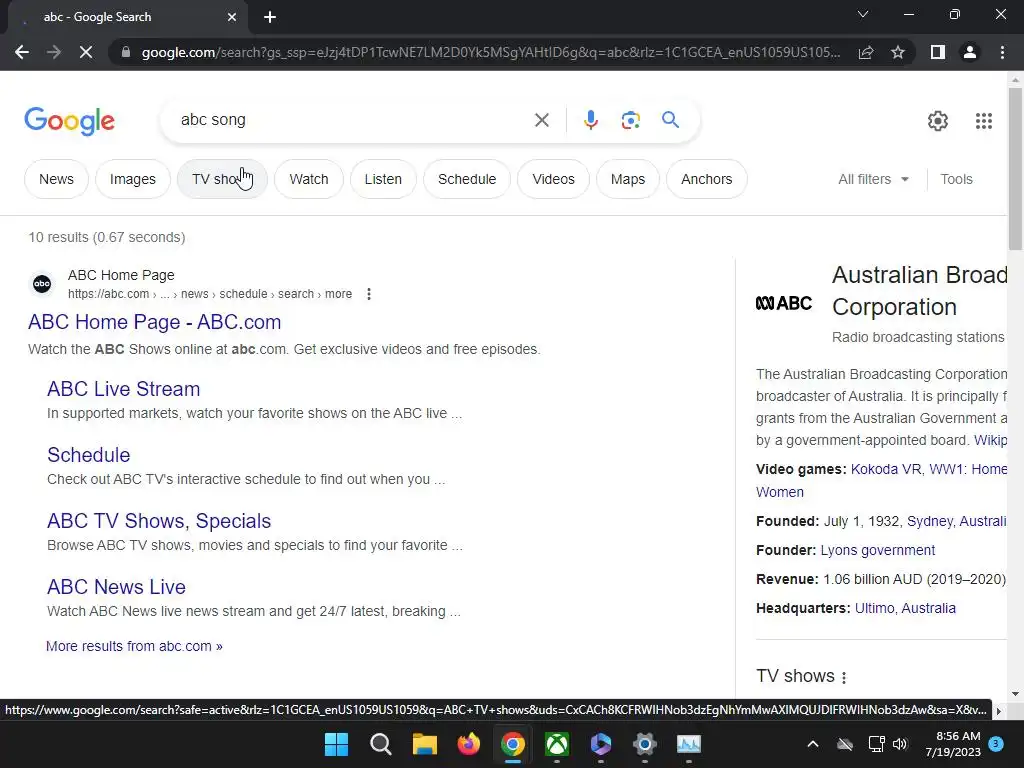
Task: Filter results by News
Action: pyautogui.click(x=56, y=179)
